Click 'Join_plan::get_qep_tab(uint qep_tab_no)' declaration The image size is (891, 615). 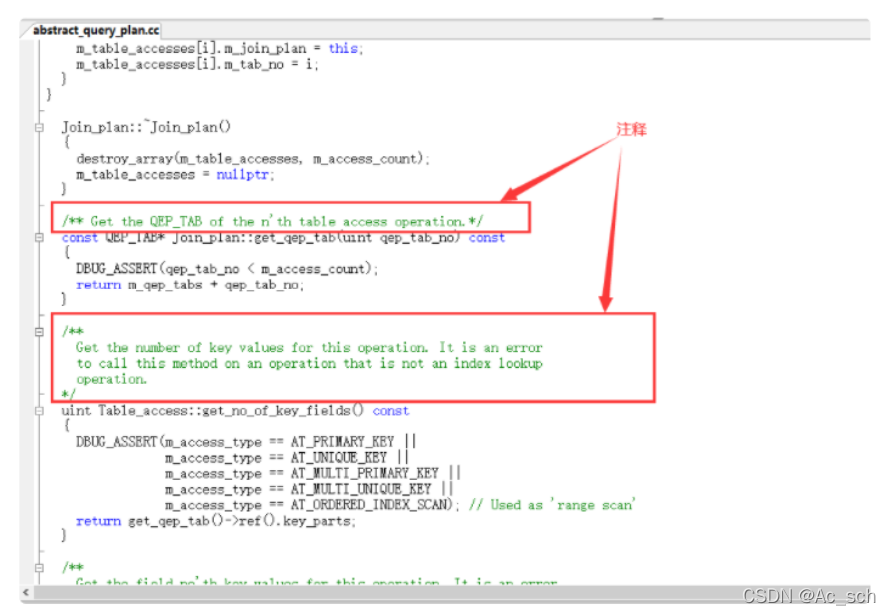[x=316, y=238]
